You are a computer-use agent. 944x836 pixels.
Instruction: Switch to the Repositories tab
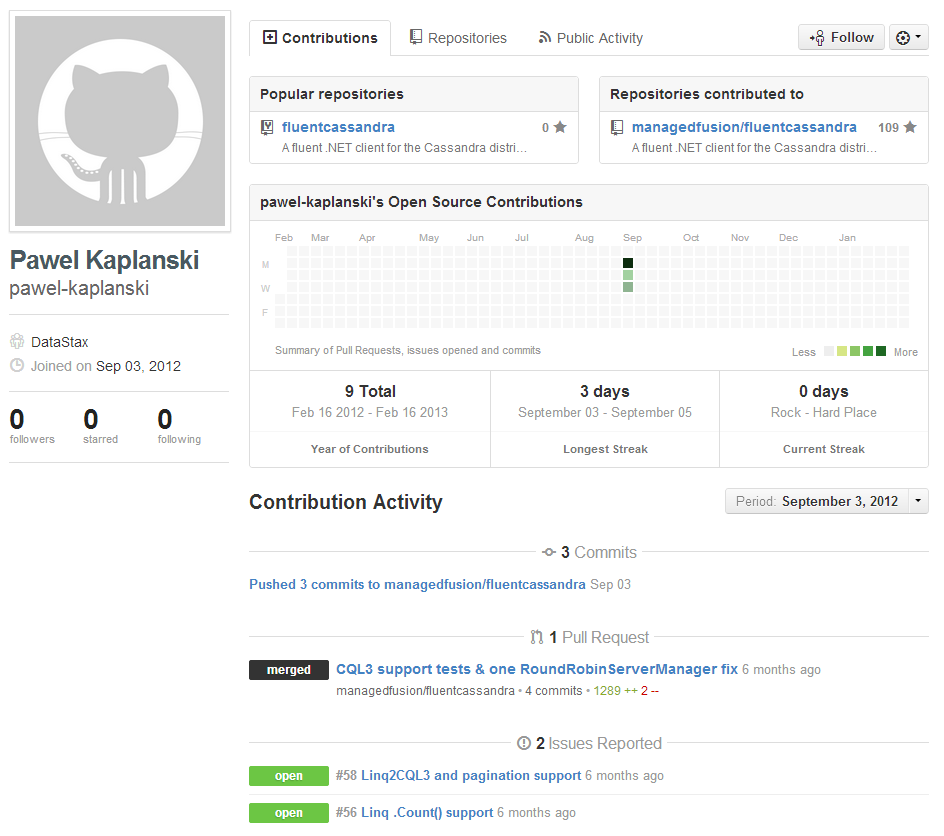click(x=458, y=38)
